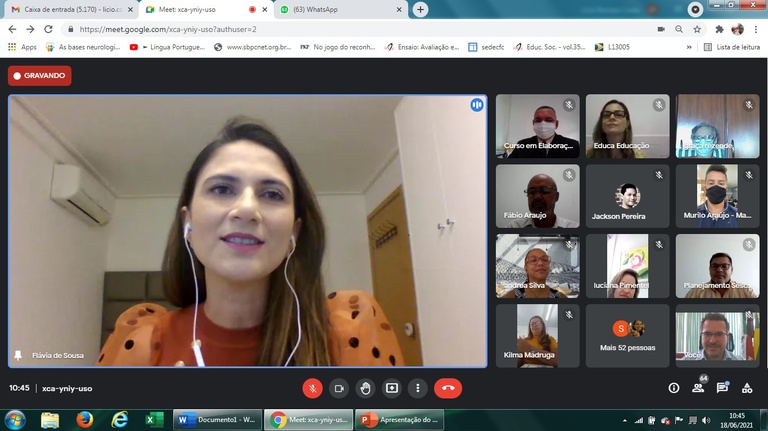
Task: Open the meeting details info icon
Action: (x=673, y=388)
